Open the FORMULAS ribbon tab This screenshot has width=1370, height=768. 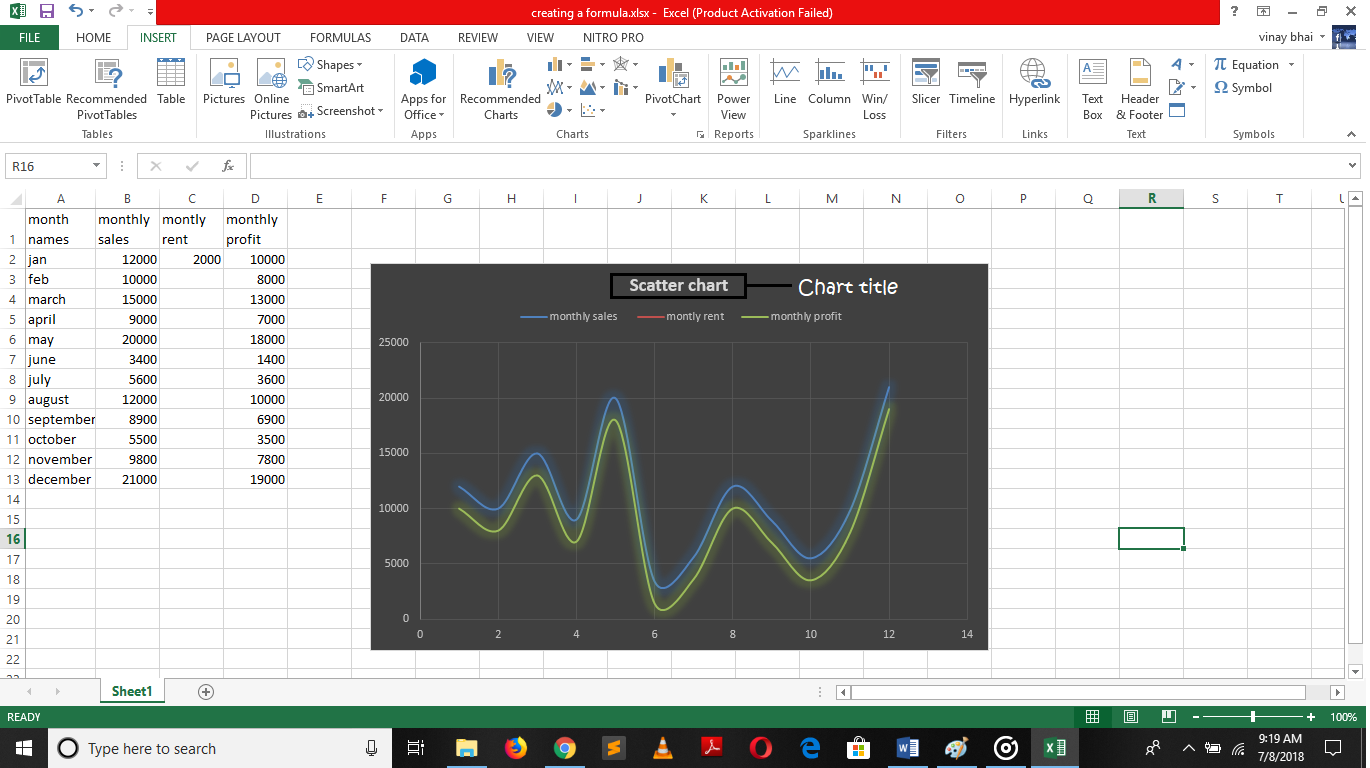[340, 38]
